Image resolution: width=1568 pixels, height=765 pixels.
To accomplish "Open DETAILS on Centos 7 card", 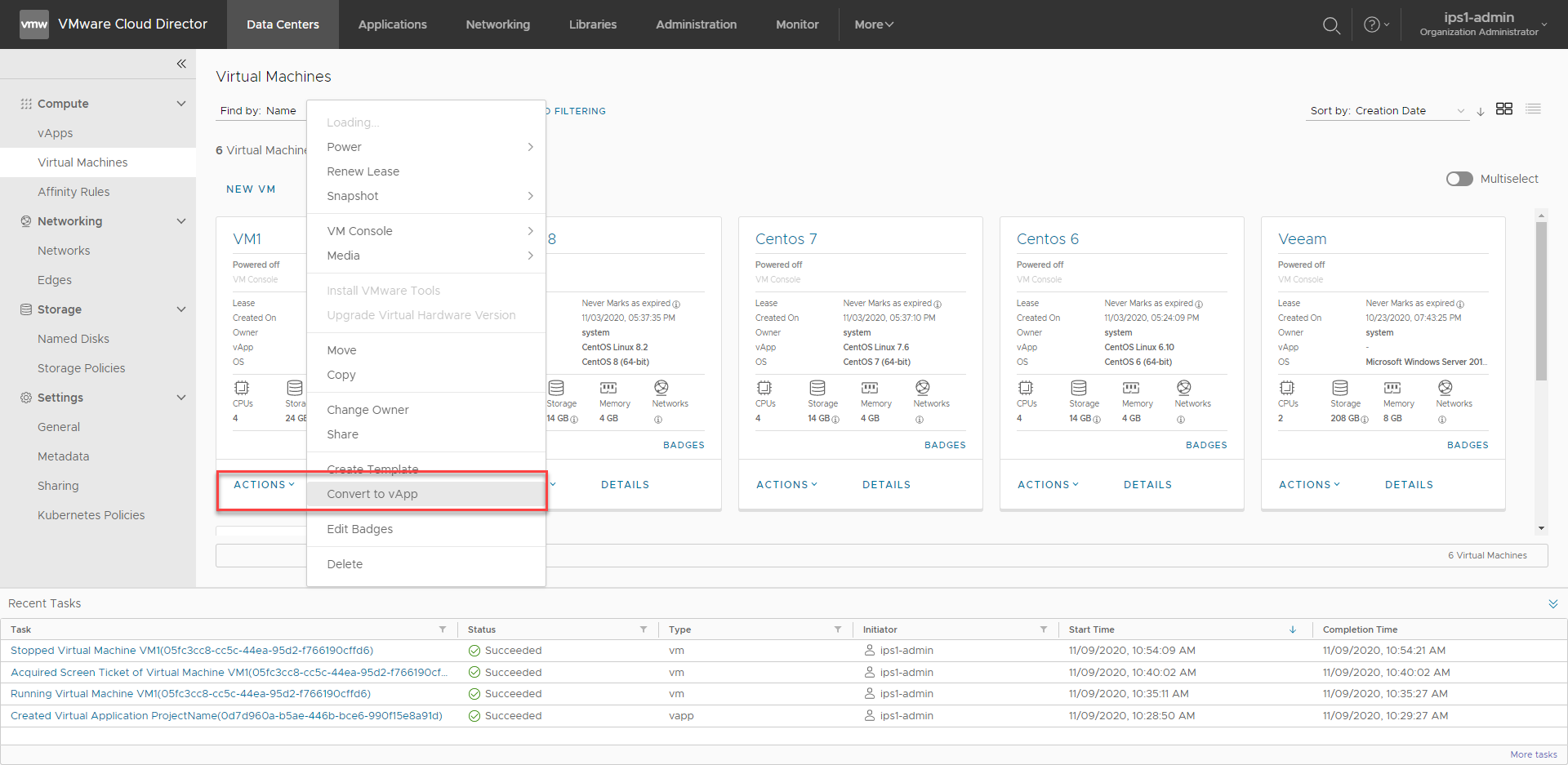I will click(x=886, y=485).
